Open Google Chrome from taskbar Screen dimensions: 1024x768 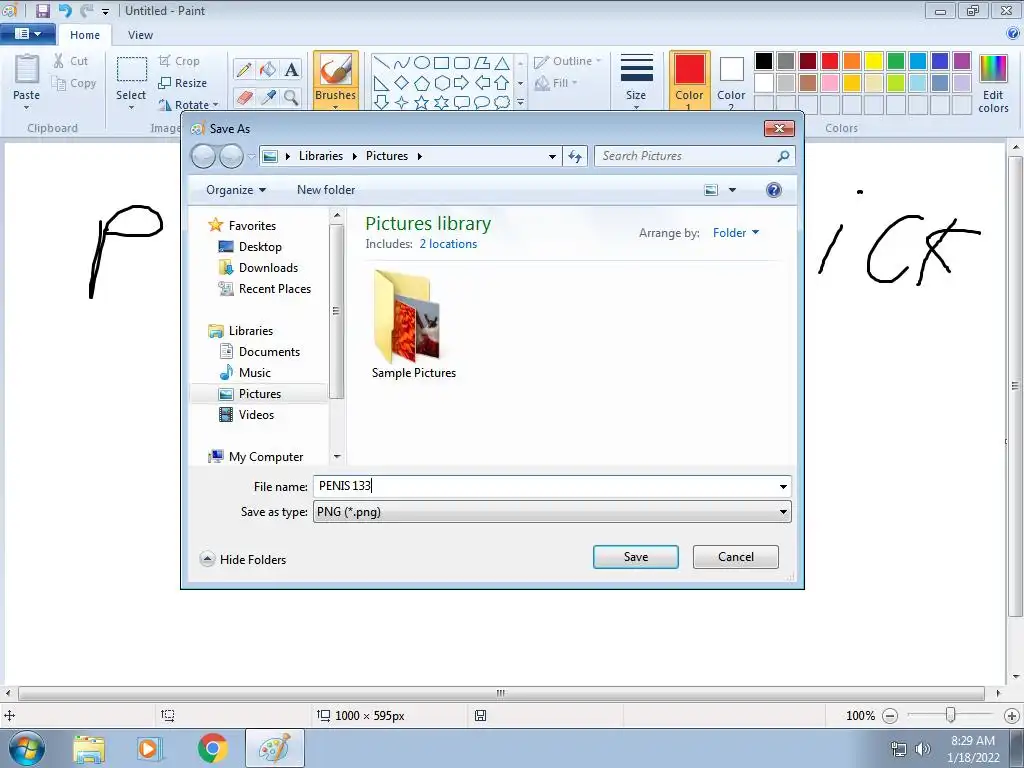(212, 748)
